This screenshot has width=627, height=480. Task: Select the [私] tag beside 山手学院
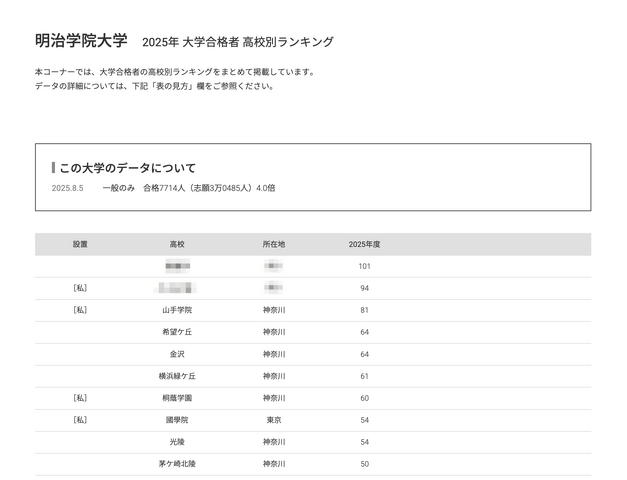point(80,310)
